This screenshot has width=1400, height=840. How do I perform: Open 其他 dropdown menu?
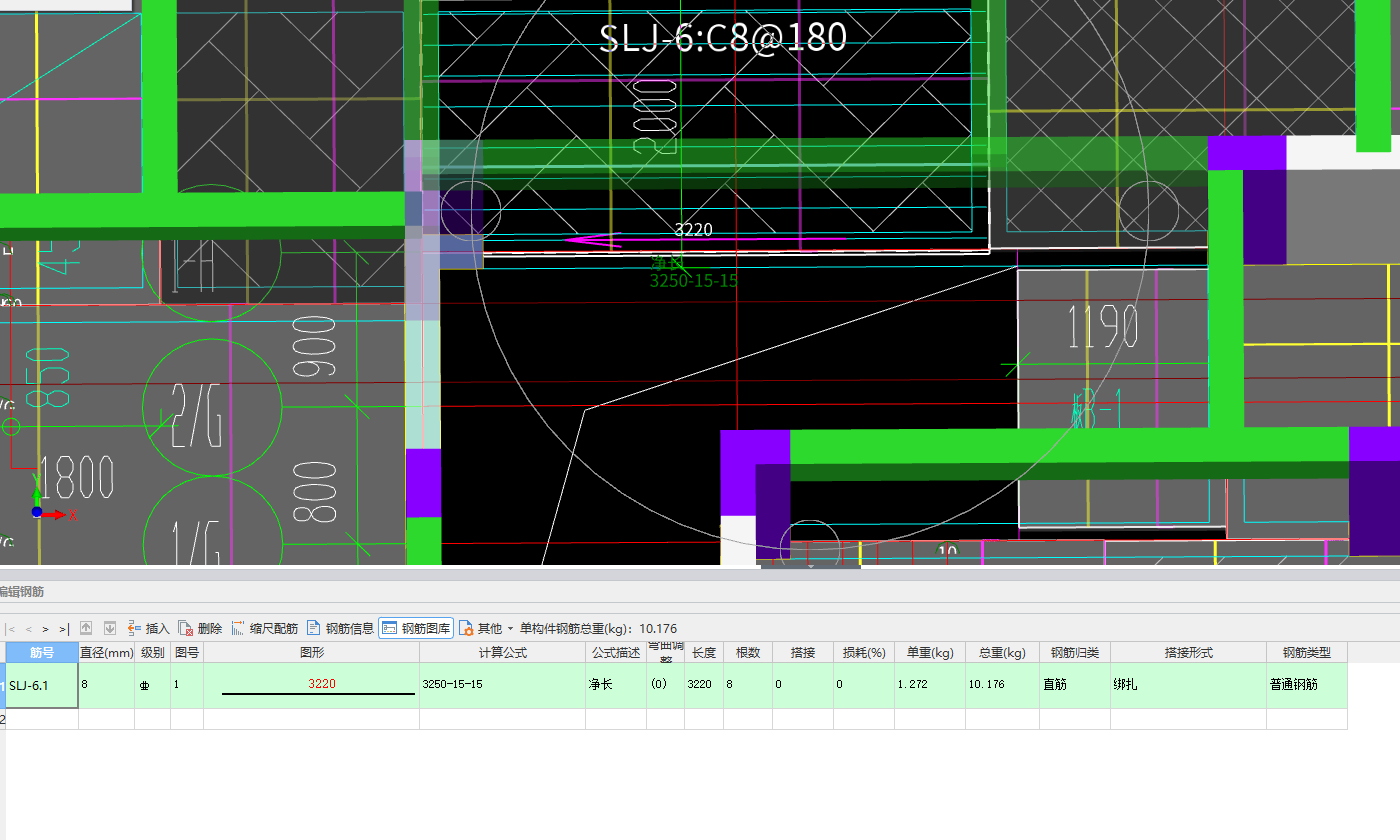pyautogui.click(x=486, y=628)
